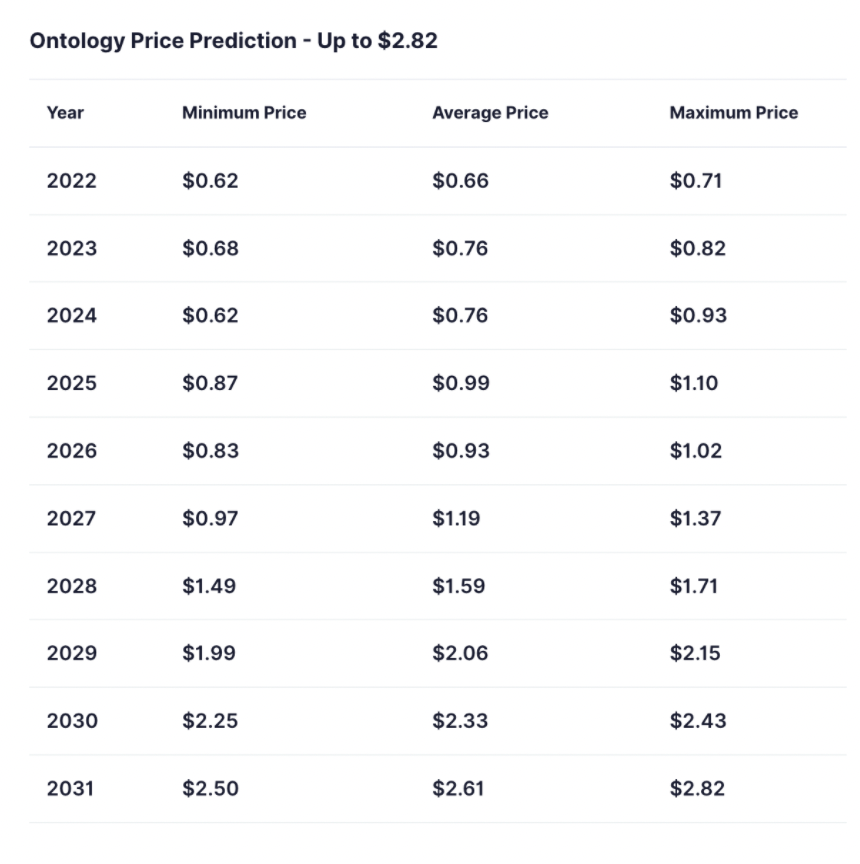Select the 2031 maximum price $2.82
This screenshot has height=864, width=860.
[x=697, y=788]
